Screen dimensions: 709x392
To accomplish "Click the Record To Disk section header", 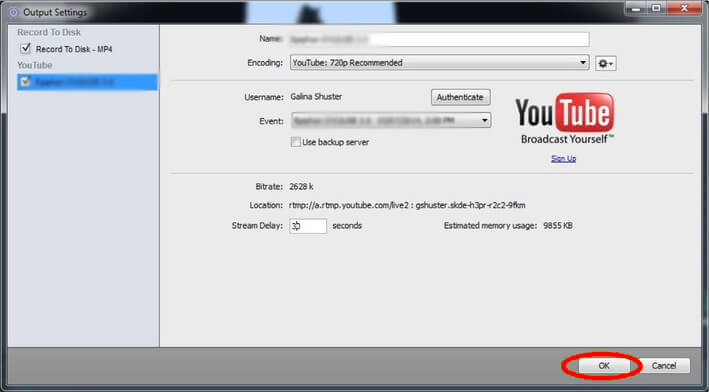I will pos(49,33).
